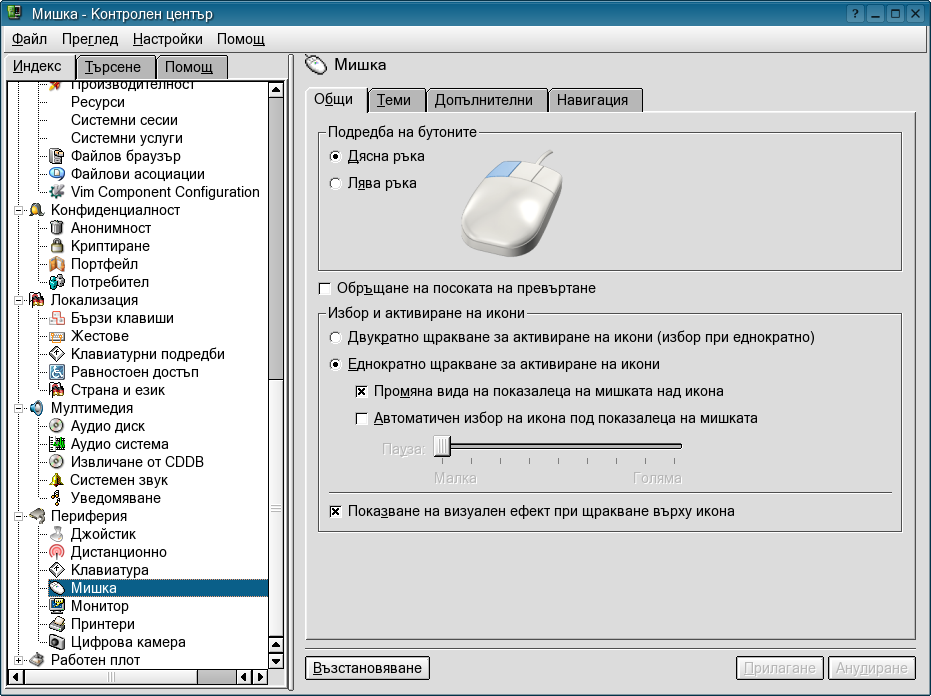The image size is (931, 696).
Task: Click the Клавиатура keyboard icon in sidebar
Action: tap(57, 570)
